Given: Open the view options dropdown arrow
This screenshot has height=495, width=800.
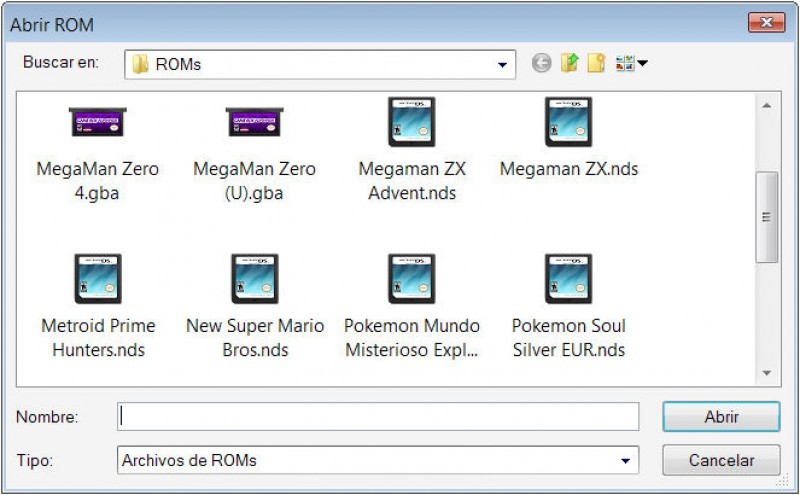Looking at the screenshot, I should pos(642,63).
